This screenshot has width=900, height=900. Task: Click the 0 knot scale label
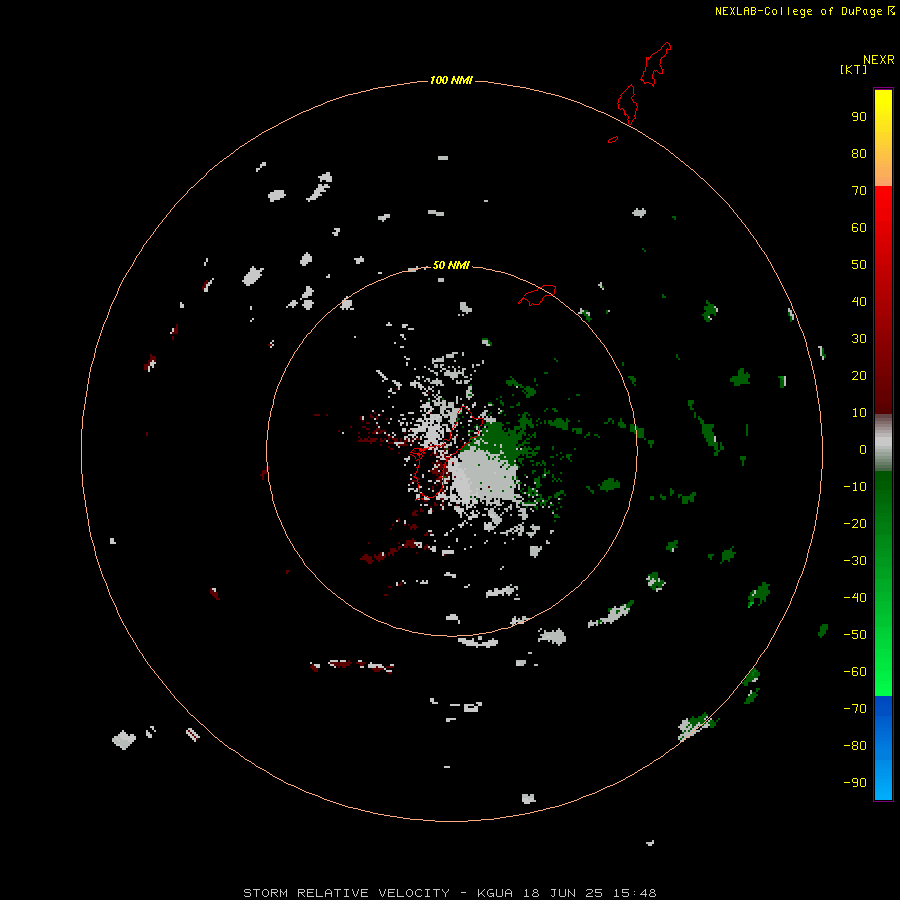click(863, 449)
